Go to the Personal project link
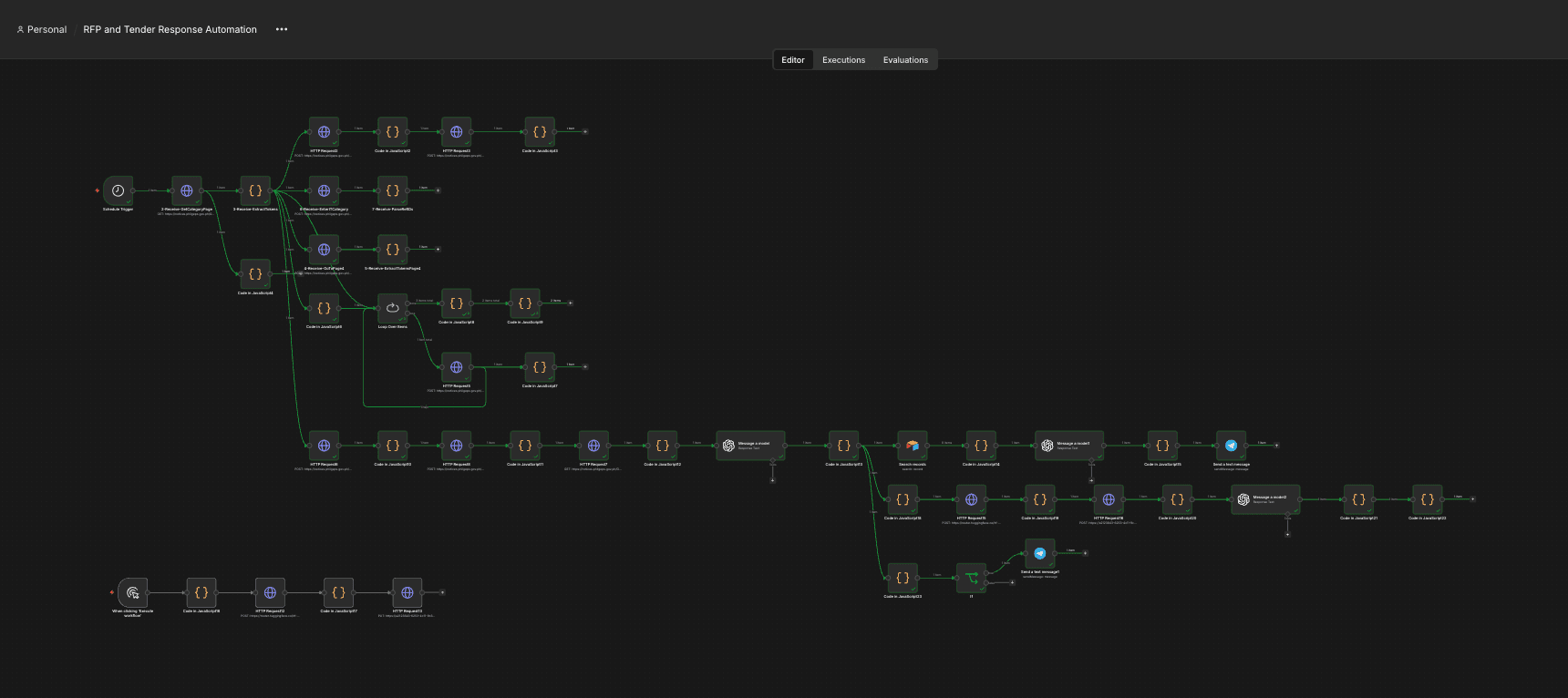This screenshot has height=698, width=1568. click(x=42, y=29)
